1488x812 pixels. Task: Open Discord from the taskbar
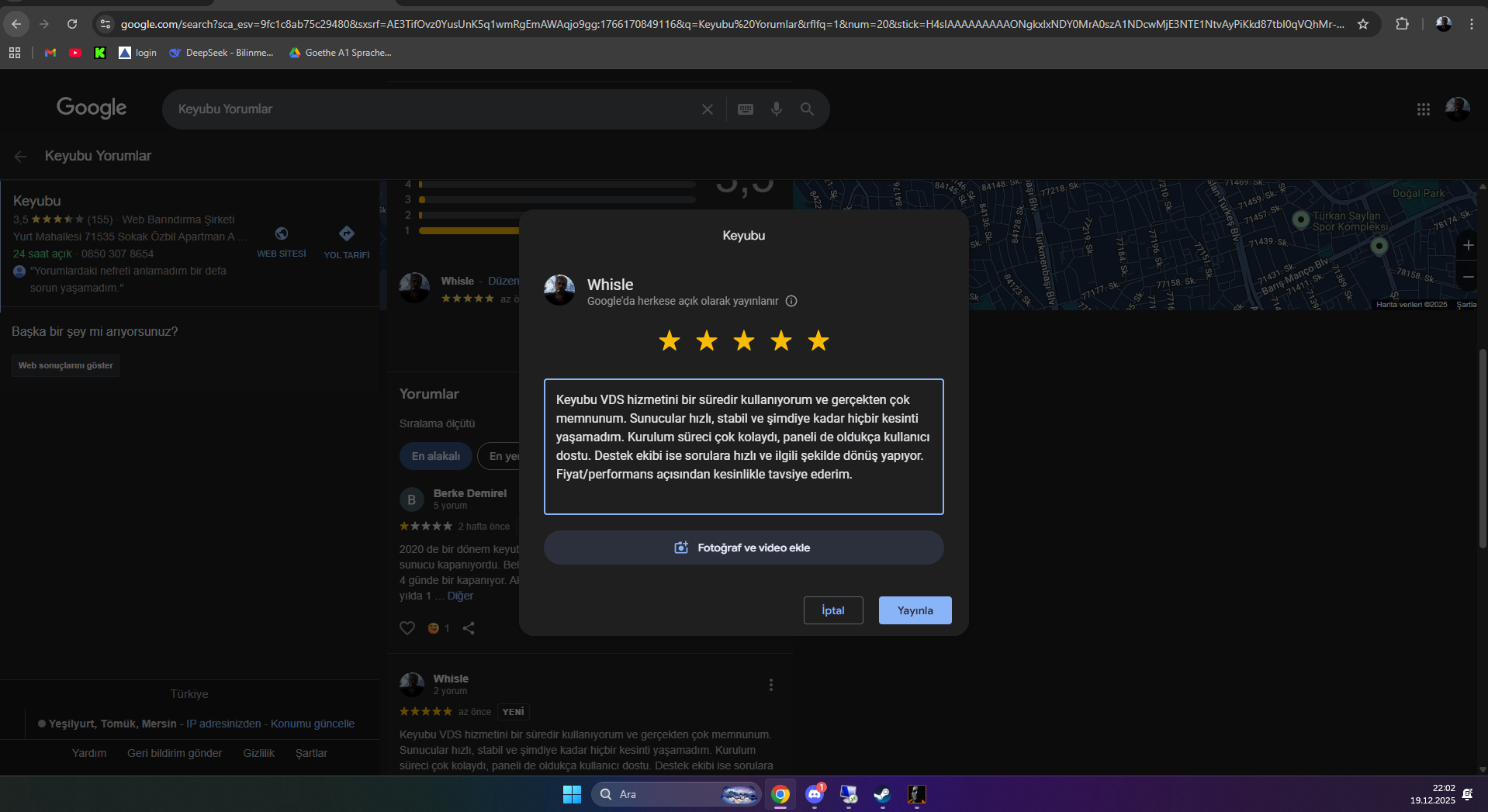coord(815,794)
